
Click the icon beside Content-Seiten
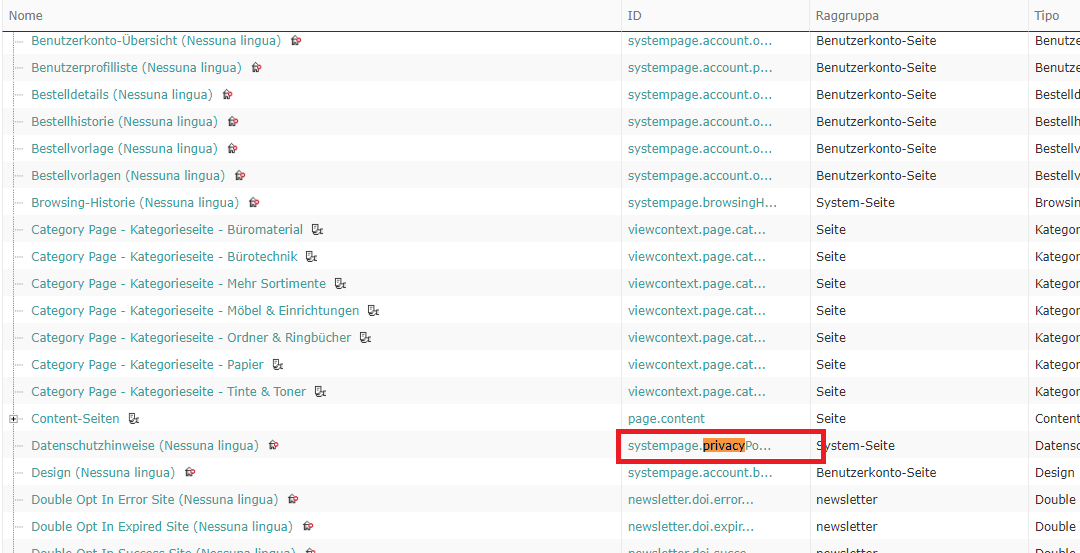[134, 419]
